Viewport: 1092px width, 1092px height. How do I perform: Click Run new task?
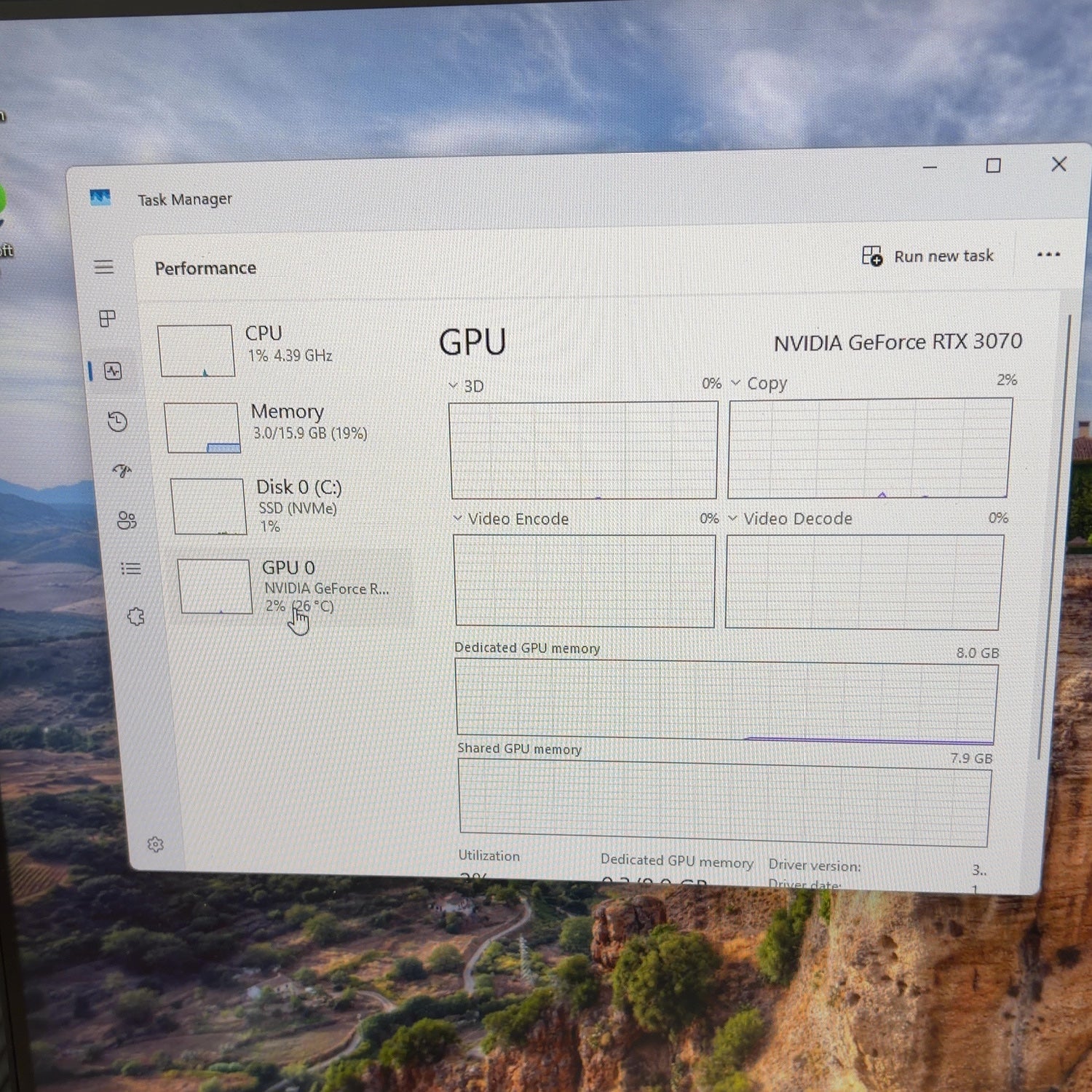(927, 256)
